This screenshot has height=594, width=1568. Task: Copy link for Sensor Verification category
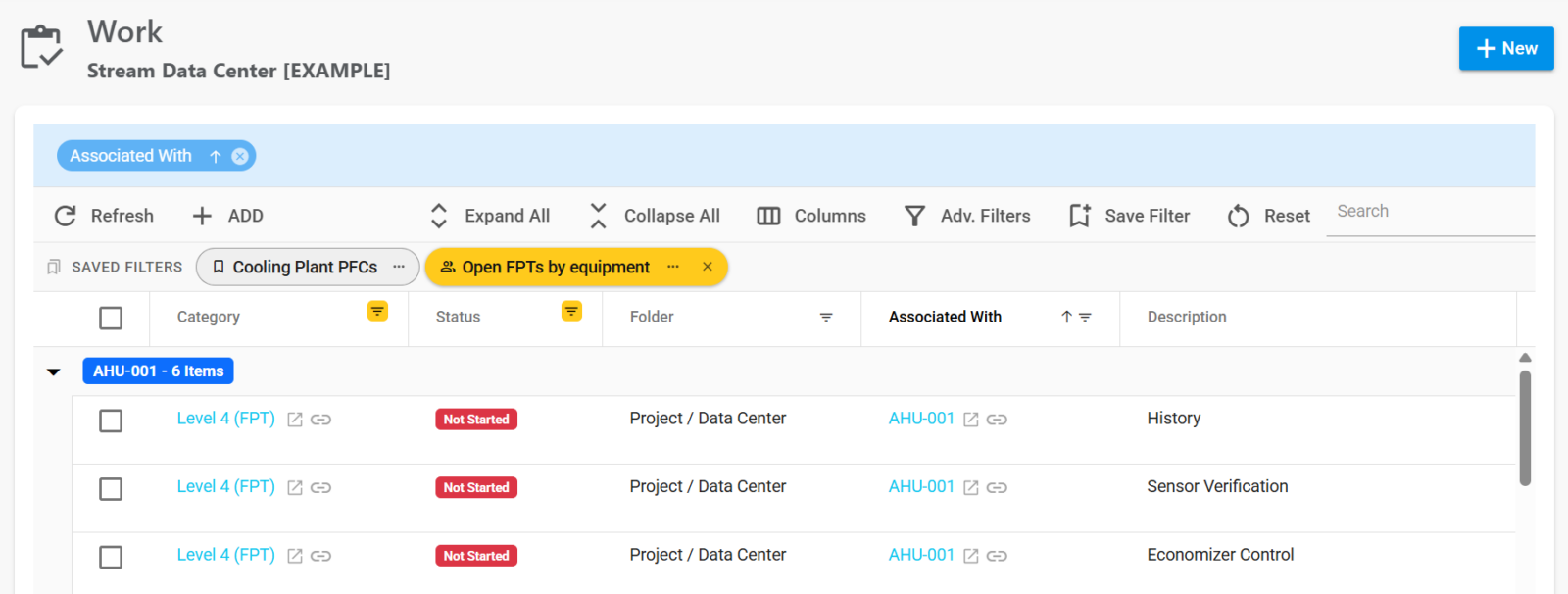(320, 488)
